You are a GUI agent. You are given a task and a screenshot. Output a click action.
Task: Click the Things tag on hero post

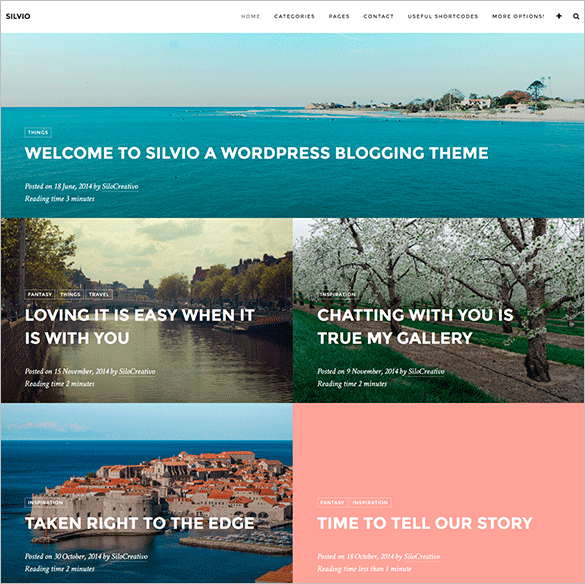38,132
